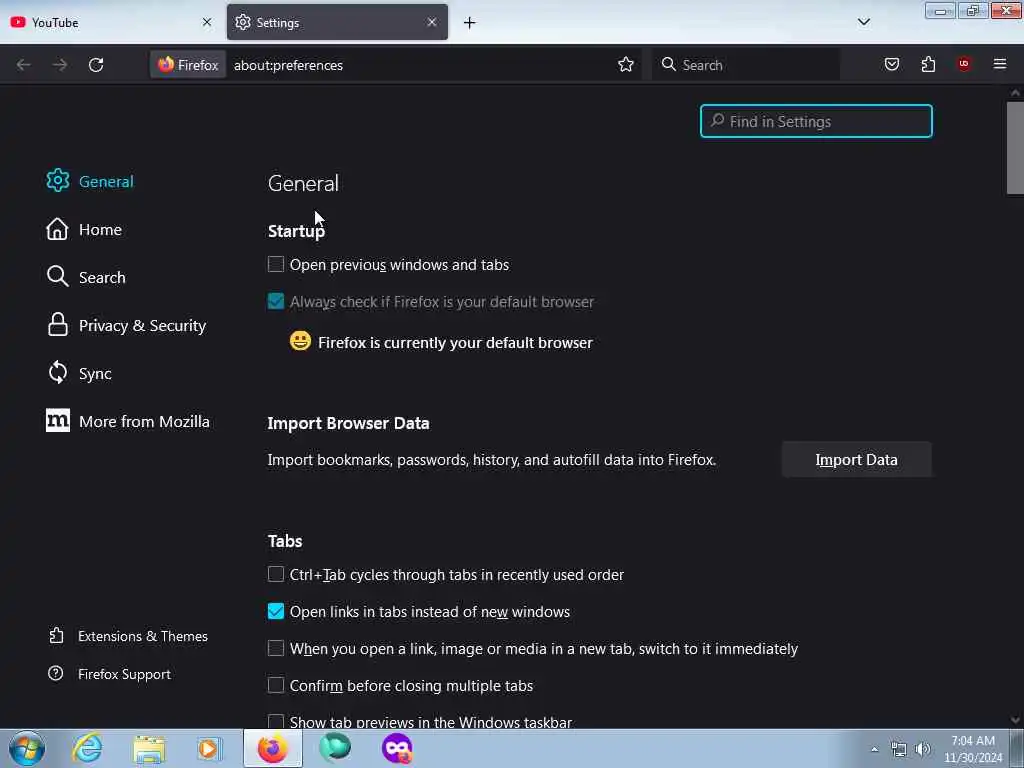Open the Firefox application hamburger menu
This screenshot has width=1024, height=768.
coord(1000,64)
